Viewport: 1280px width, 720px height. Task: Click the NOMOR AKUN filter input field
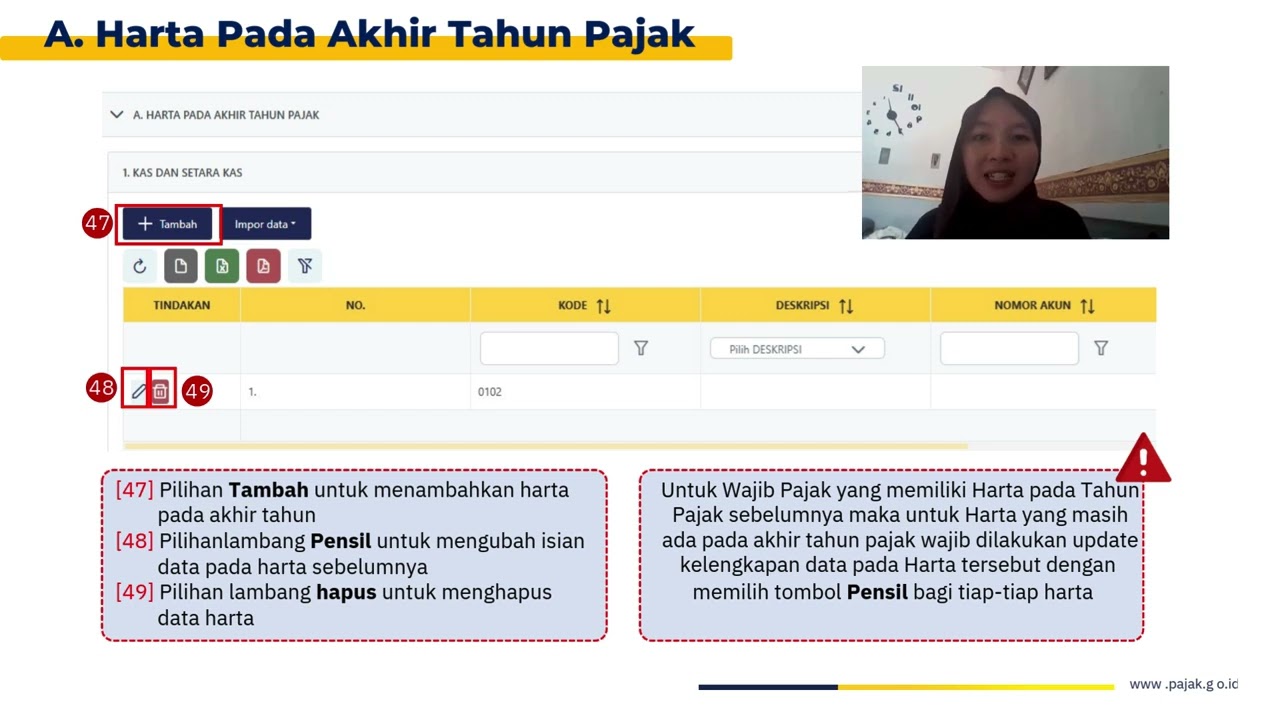pyautogui.click(x=1010, y=348)
